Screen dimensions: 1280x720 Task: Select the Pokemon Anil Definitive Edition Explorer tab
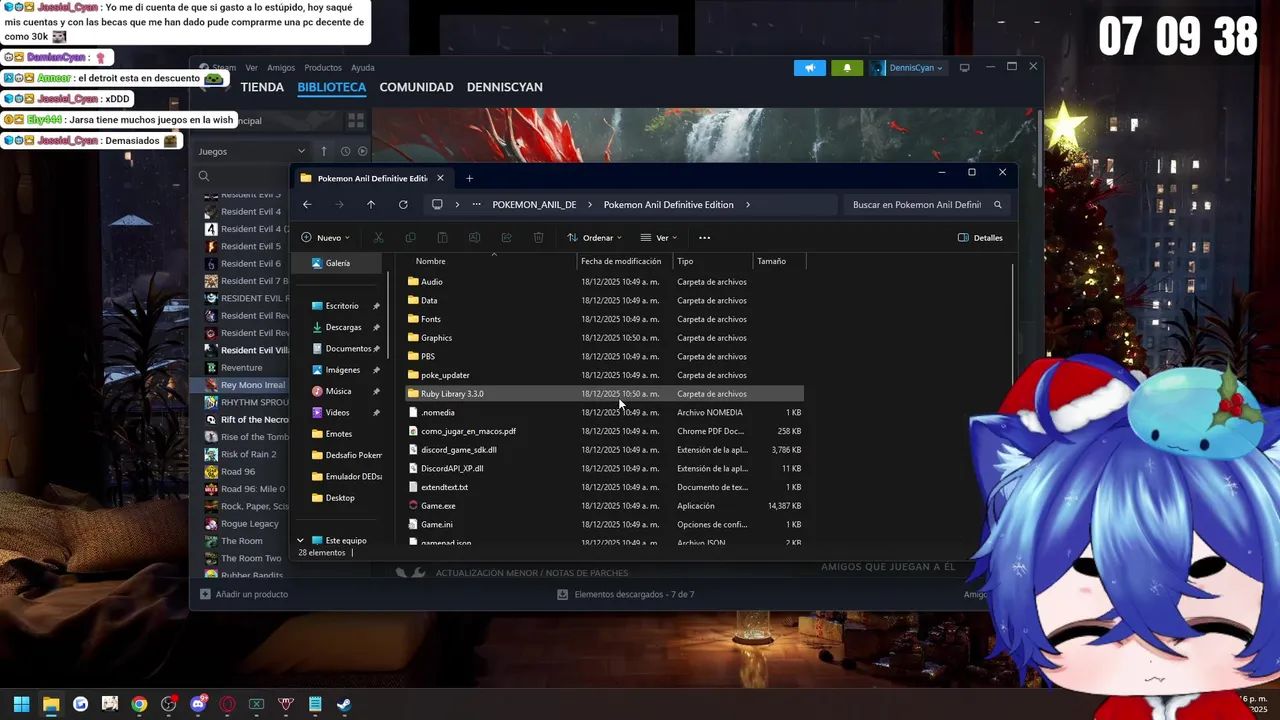tap(372, 178)
